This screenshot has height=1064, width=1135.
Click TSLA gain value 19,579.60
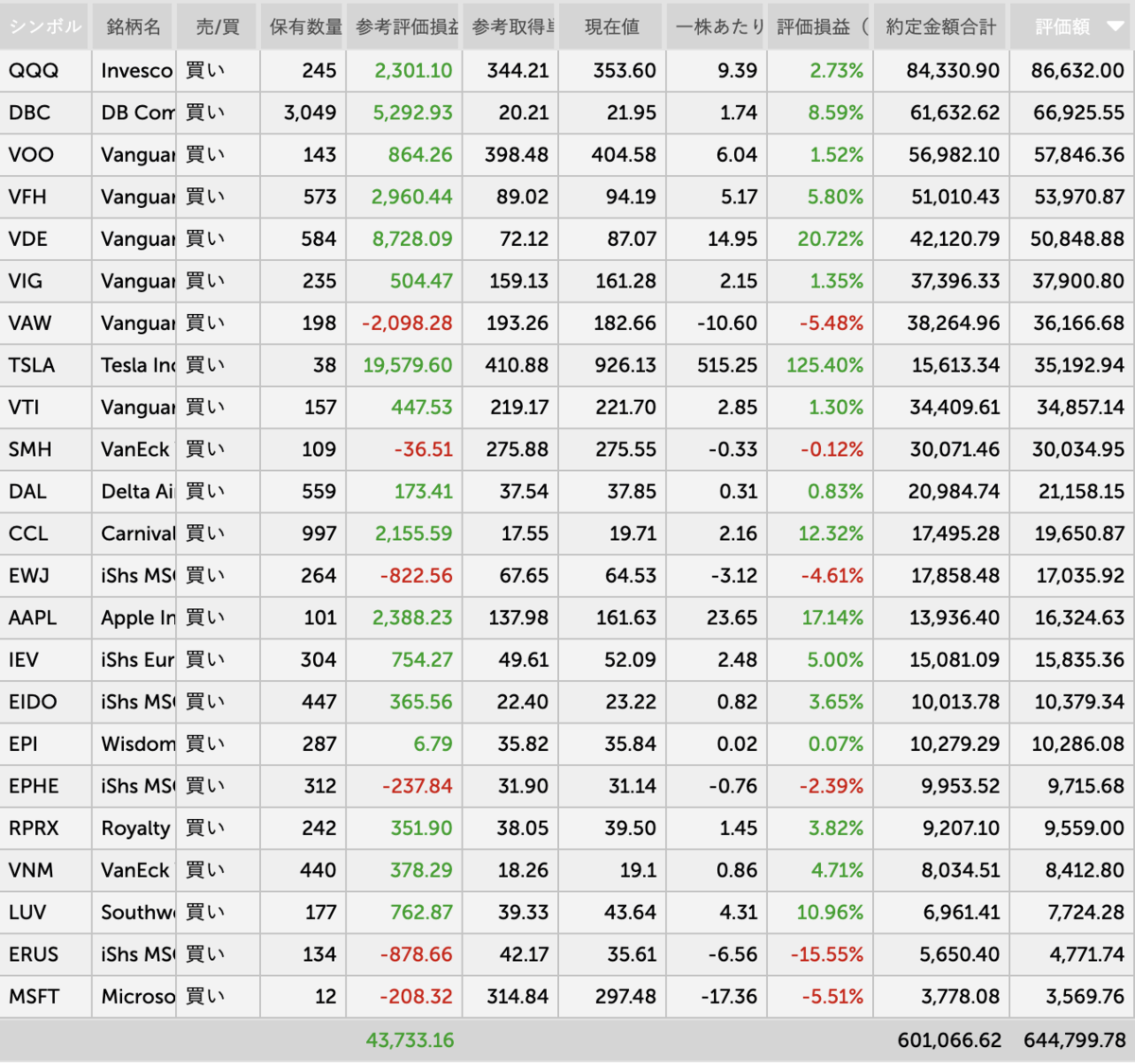coord(408,365)
